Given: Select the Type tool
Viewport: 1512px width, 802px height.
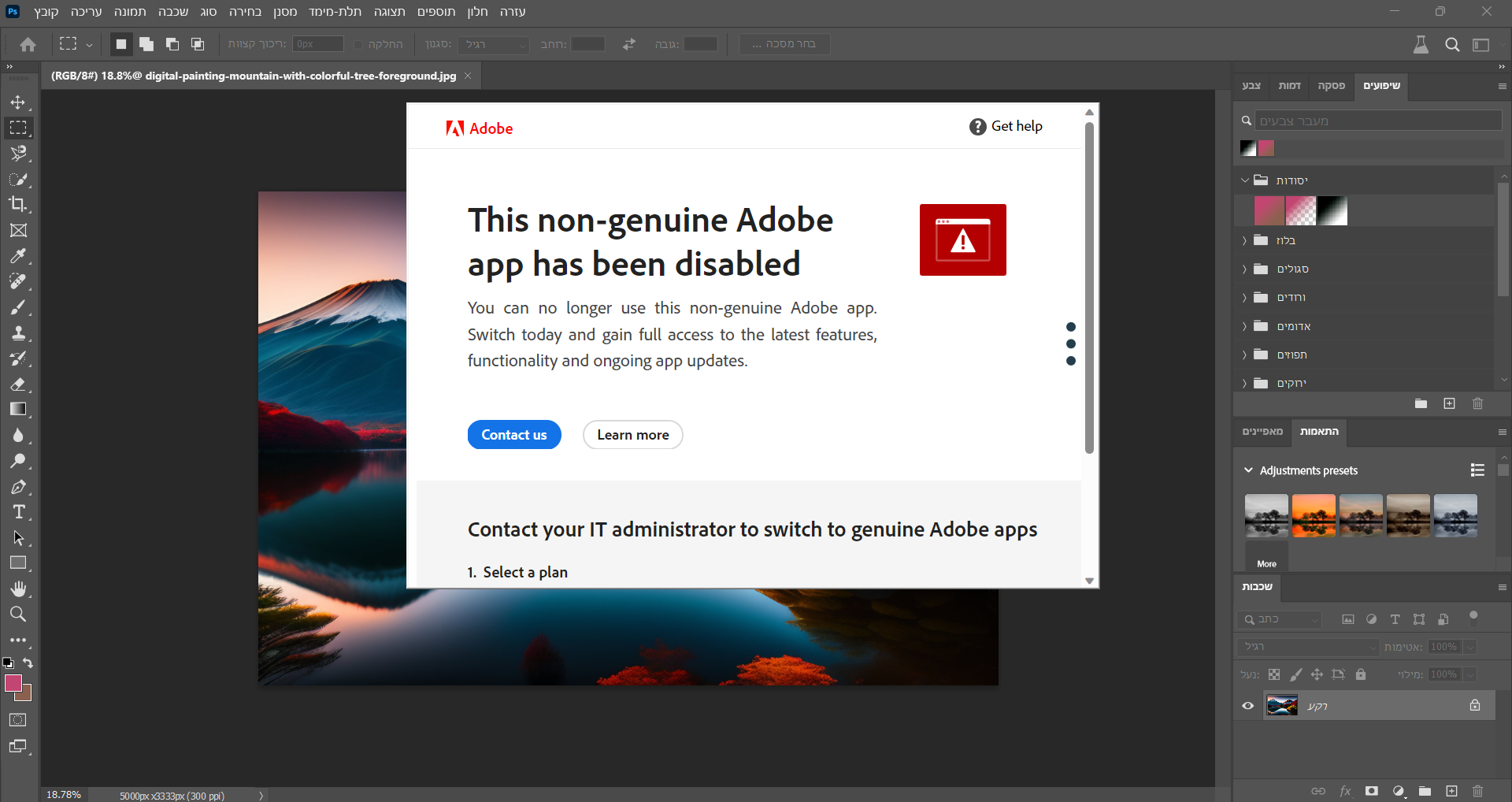Looking at the screenshot, I should pyautogui.click(x=18, y=512).
